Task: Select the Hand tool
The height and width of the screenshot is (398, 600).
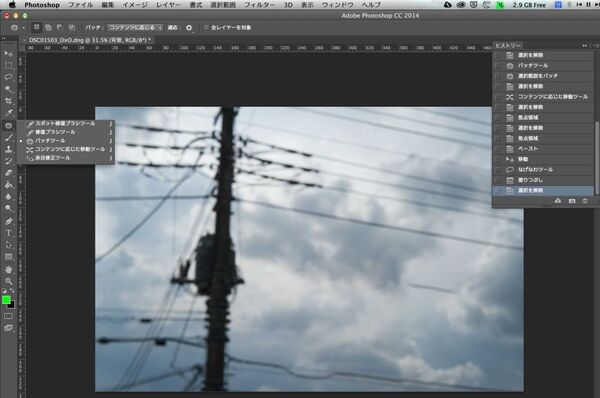Action: click(x=8, y=269)
